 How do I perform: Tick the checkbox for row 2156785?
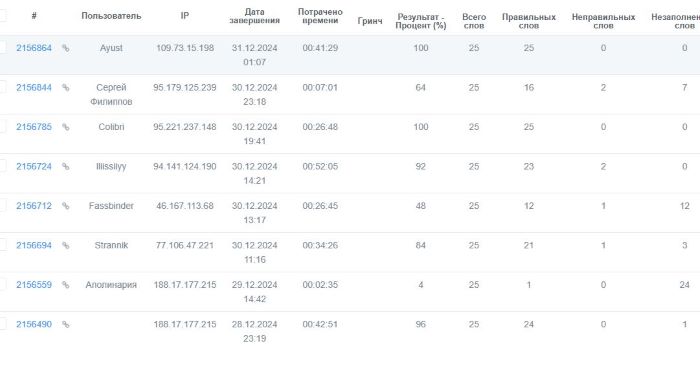pyautogui.click(x=2, y=126)
